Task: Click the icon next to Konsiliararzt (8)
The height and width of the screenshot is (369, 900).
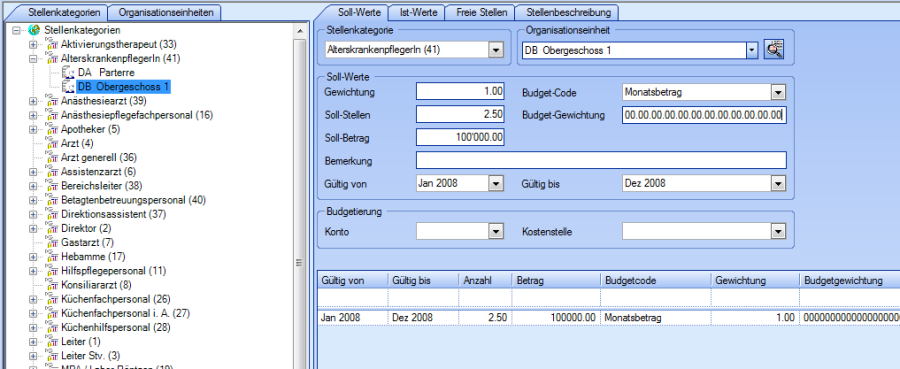Action: (x=52, y=285)
